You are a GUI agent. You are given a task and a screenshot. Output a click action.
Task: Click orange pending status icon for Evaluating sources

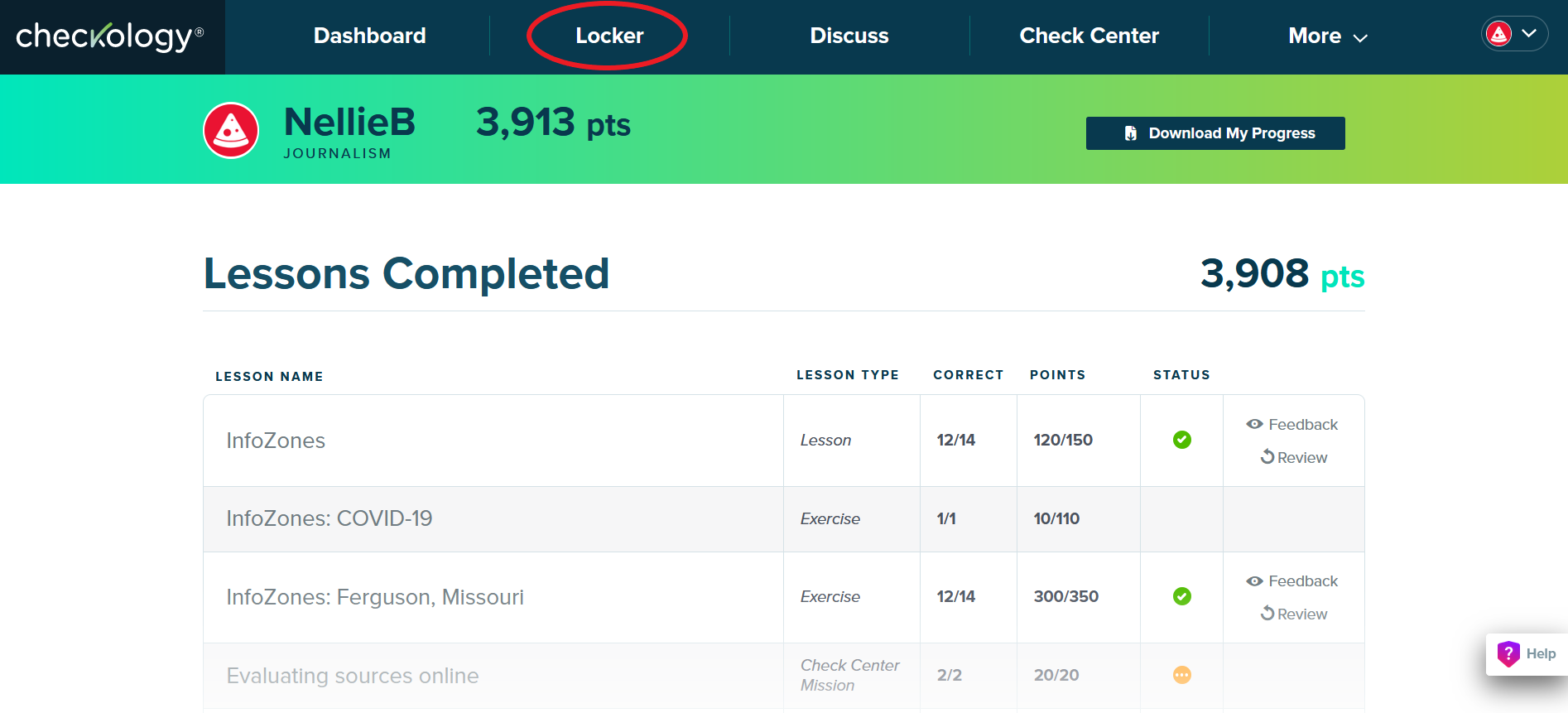click(1181, 675)
